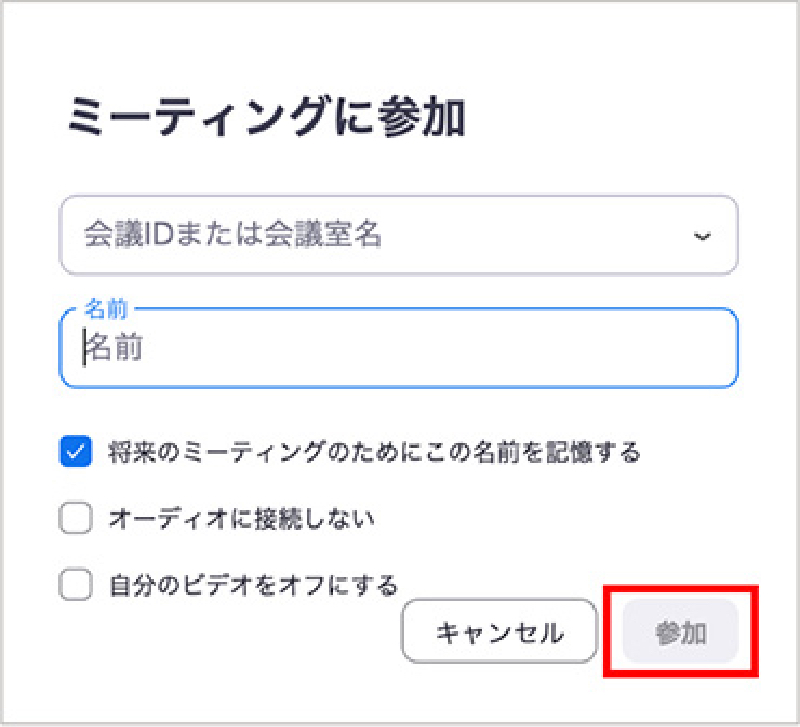The image size is (800, 727).
Task: Click the 会議IDまたは会議室名 input field
Action: pos(399,235)
